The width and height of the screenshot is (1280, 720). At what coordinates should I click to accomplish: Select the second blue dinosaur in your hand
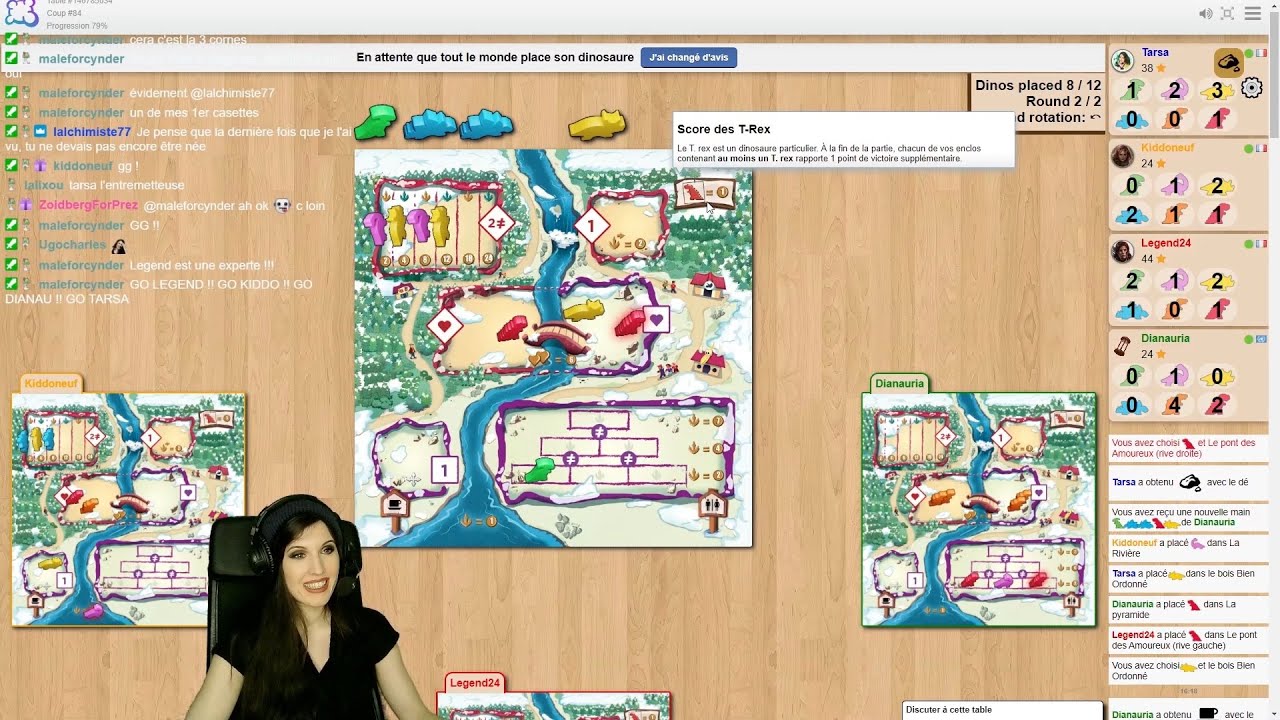[x=486, y=124]
